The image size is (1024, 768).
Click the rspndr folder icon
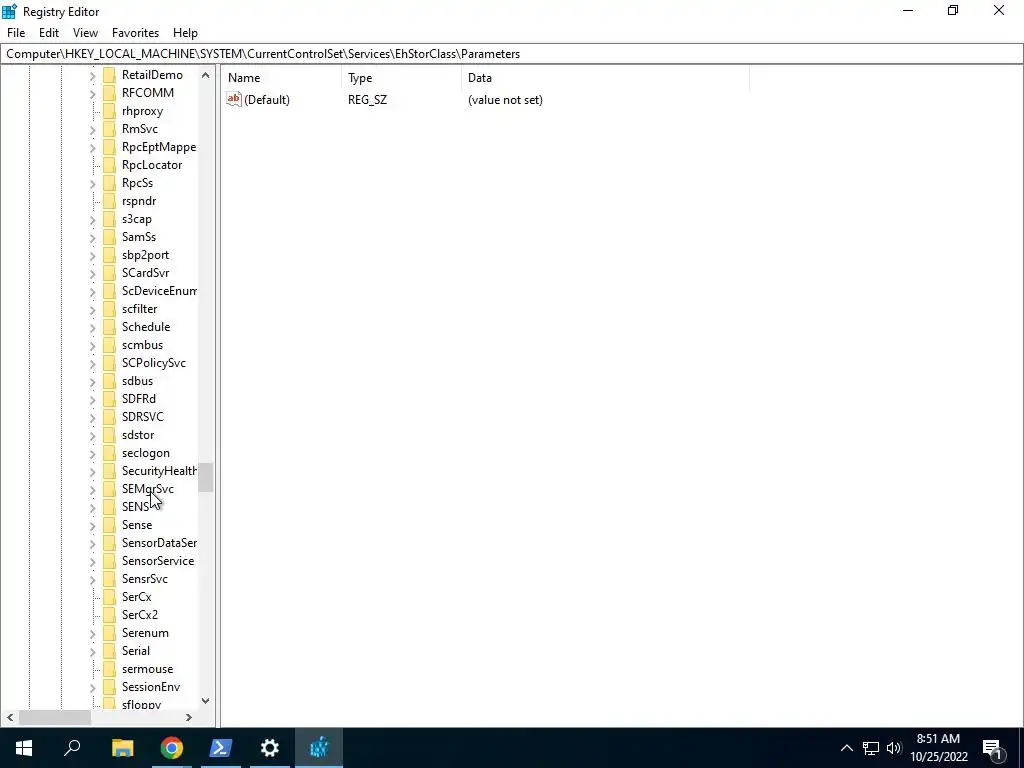pyautogui.click(x=110, y=201)
